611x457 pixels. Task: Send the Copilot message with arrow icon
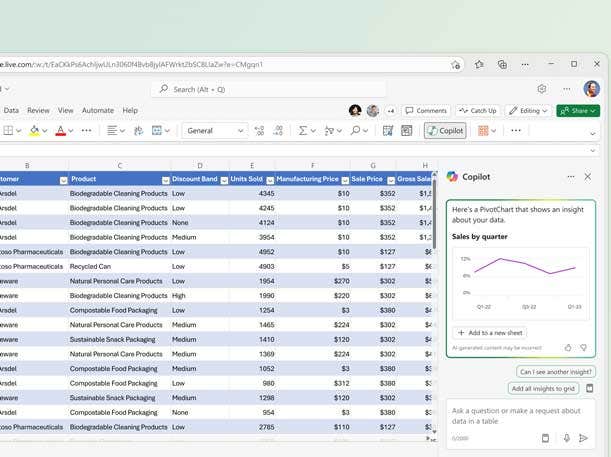pos(584,438)
